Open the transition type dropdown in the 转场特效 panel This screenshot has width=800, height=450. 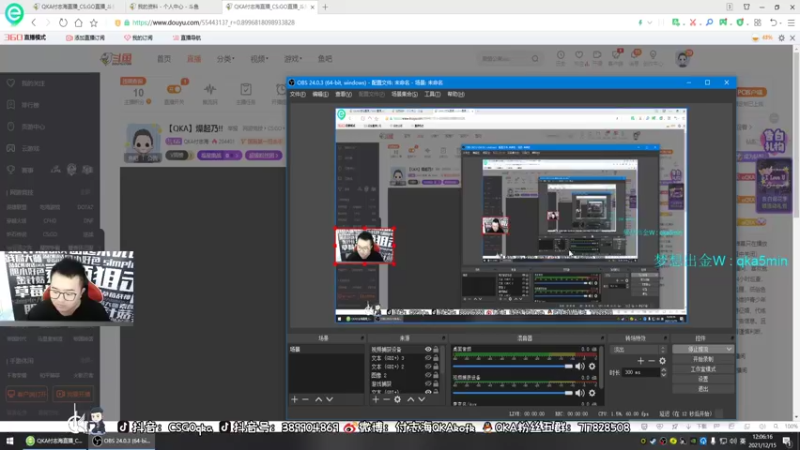coord(638,349)
